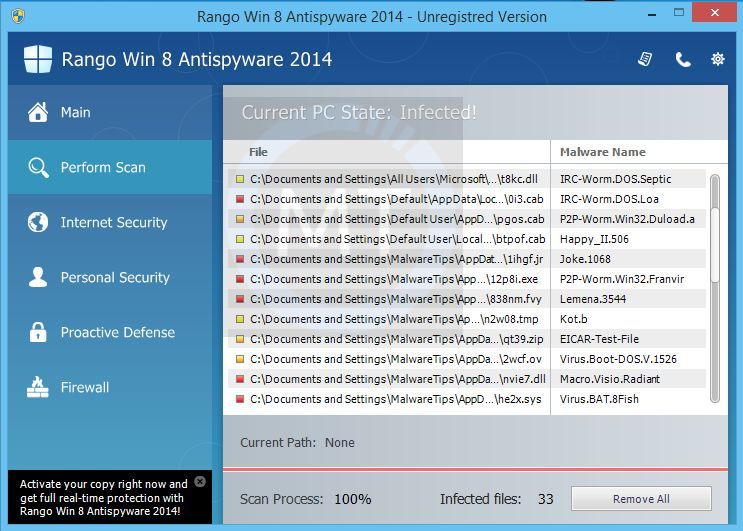Select the pgos.cab file path

coord(397,219)
